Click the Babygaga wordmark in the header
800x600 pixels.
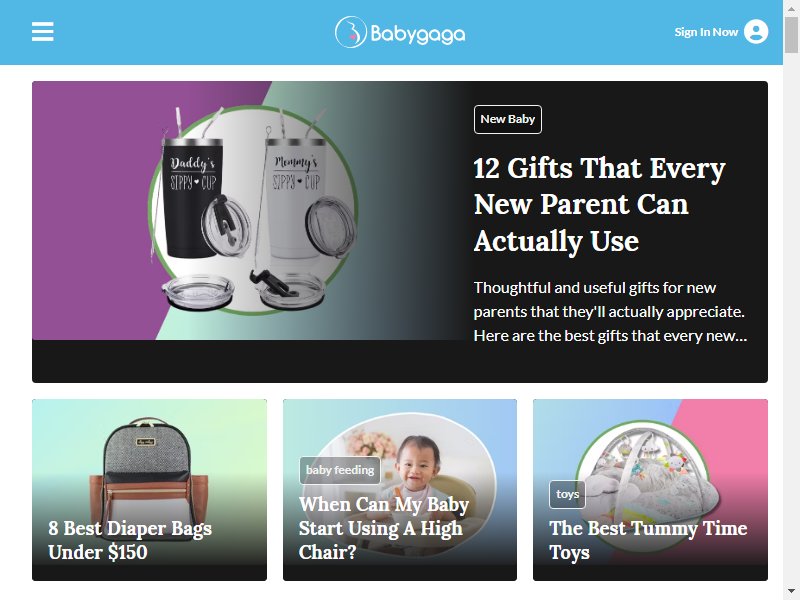pyautogui.click(x=417, y=34)
